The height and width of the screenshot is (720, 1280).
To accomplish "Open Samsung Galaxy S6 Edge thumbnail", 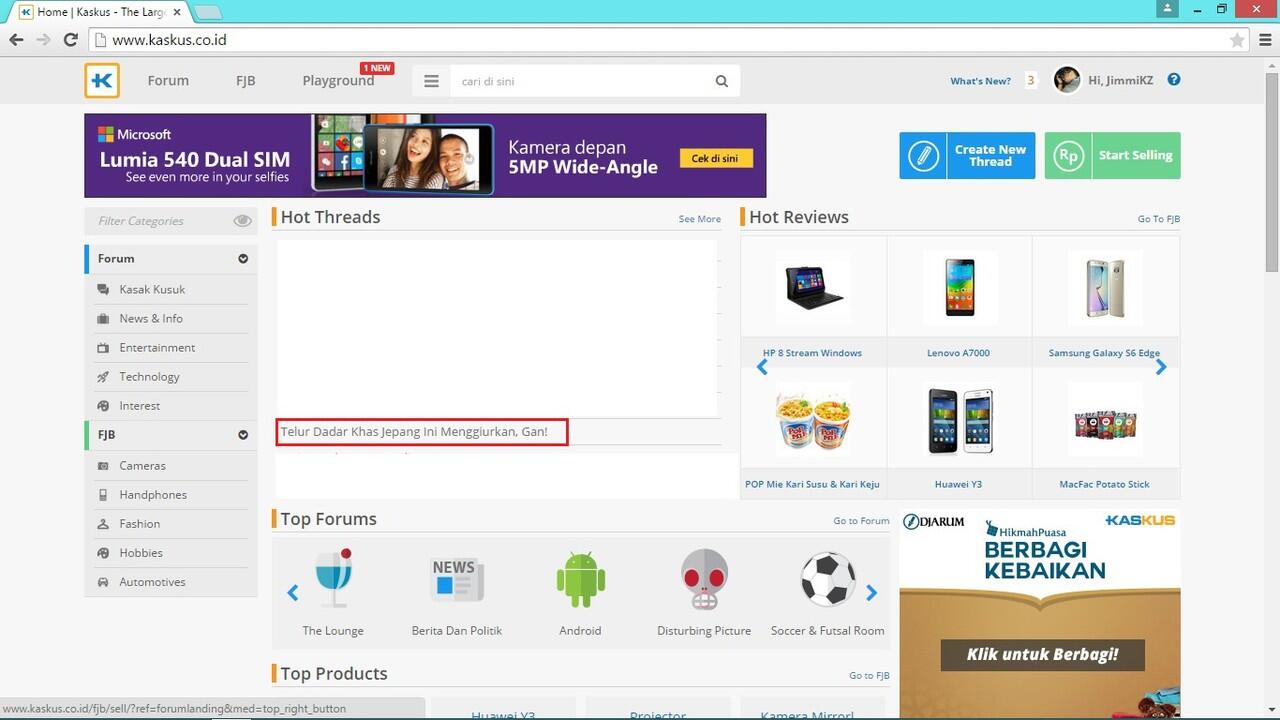I will (1104, 287).
